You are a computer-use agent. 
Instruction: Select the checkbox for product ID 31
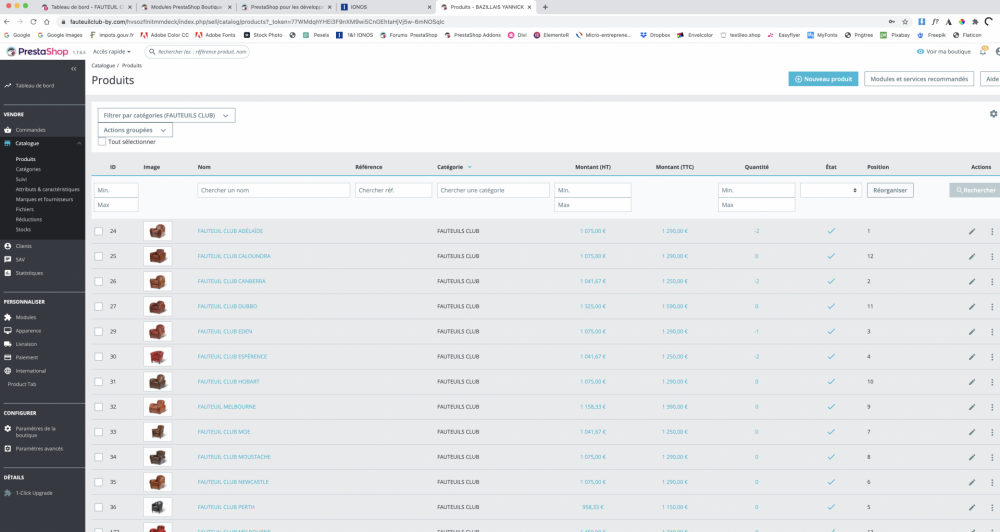coord(98,381)
